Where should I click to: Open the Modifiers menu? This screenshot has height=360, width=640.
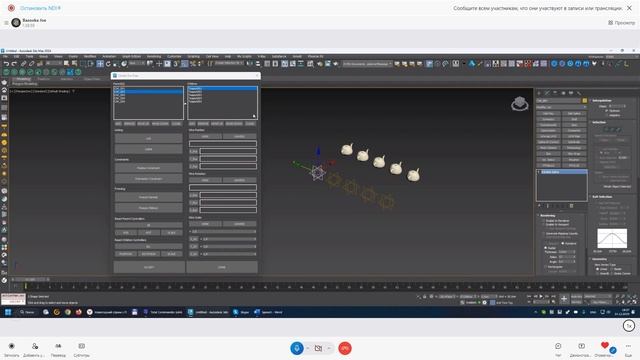(90, 56)
